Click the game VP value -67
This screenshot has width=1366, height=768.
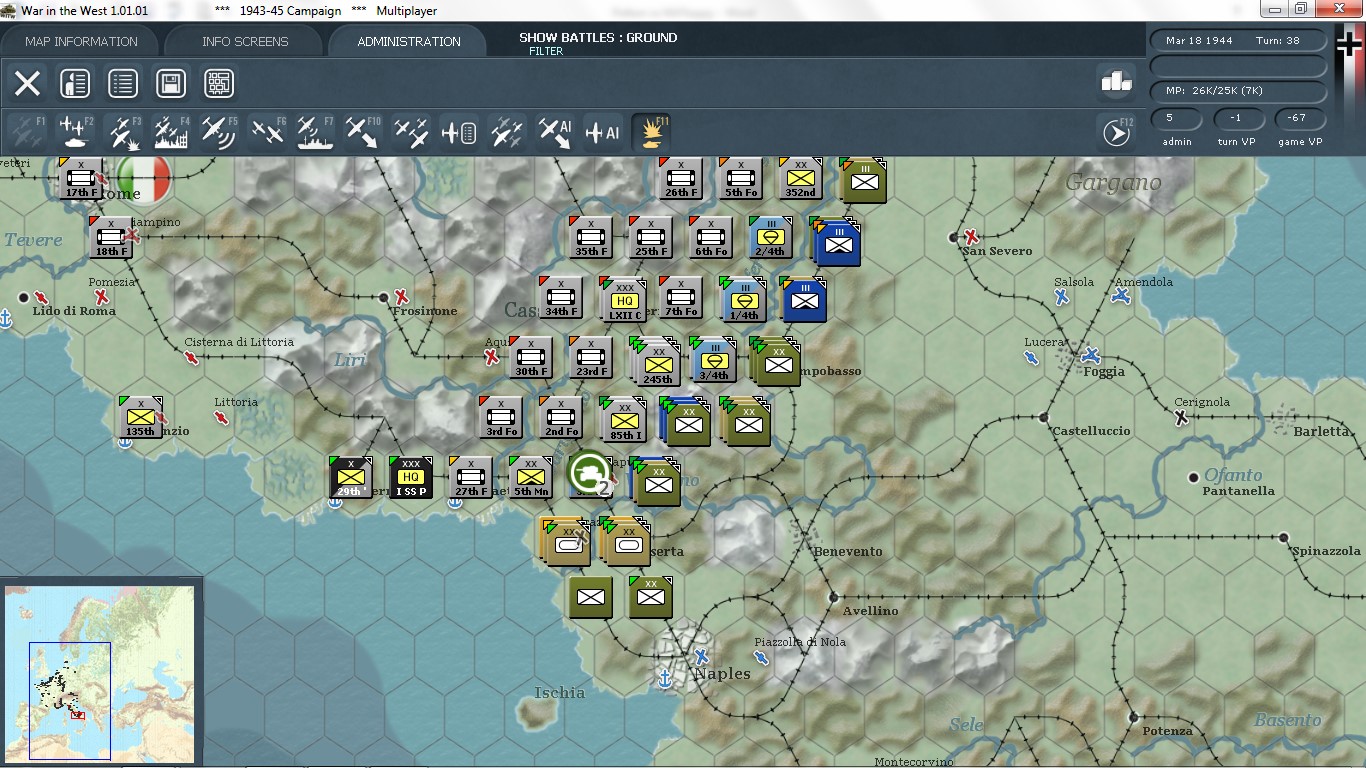(1300, 118)
